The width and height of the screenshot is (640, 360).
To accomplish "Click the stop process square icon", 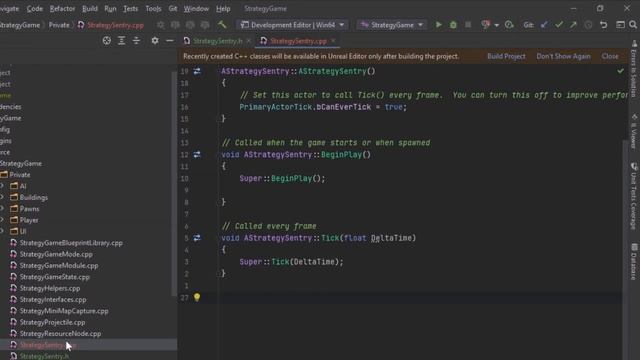I will pos(468,25).
